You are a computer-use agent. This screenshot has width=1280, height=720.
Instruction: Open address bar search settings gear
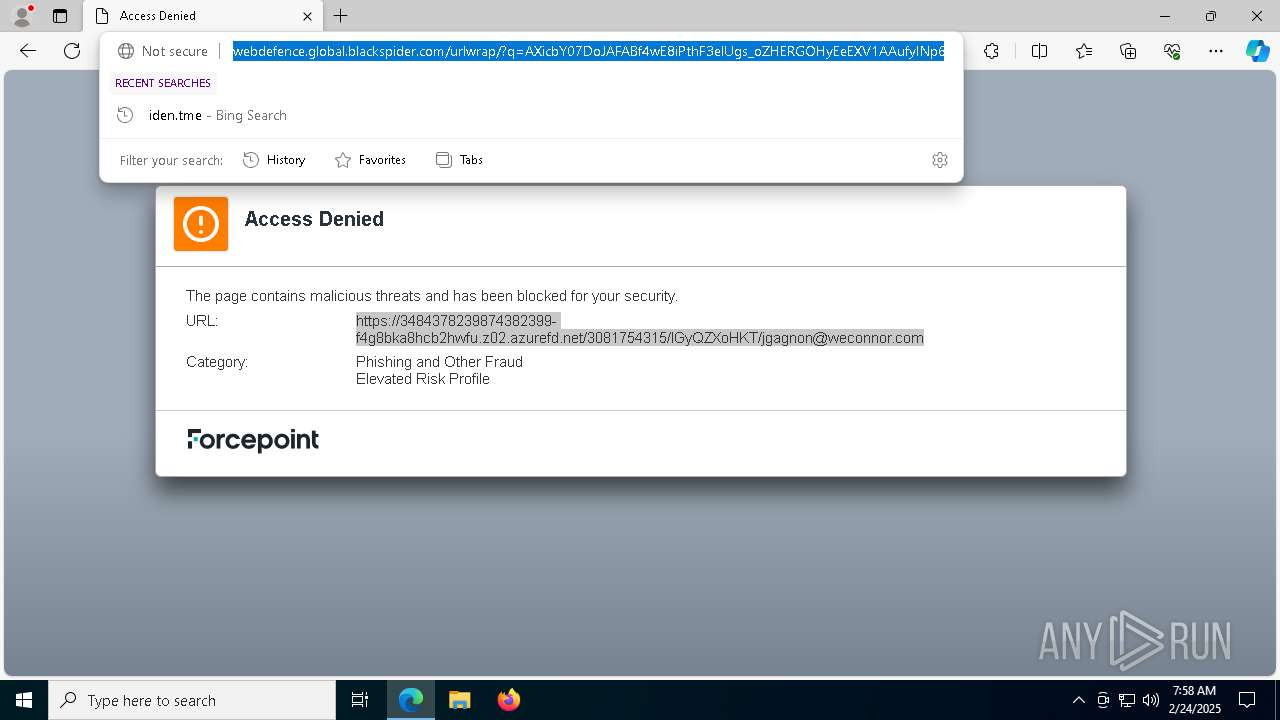click(x=940, y=160)
